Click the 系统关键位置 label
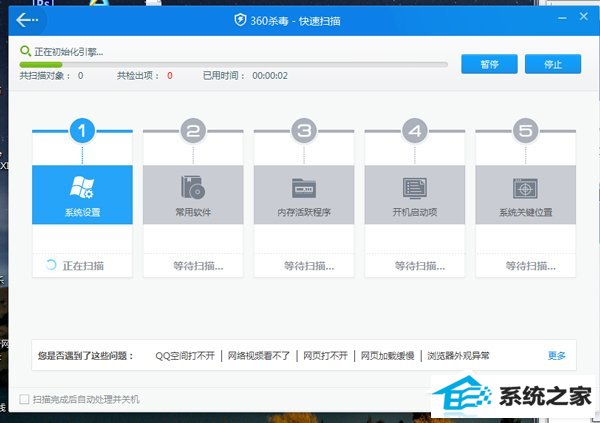This screenshot has width=600, height=423. (x=525, y=212)
